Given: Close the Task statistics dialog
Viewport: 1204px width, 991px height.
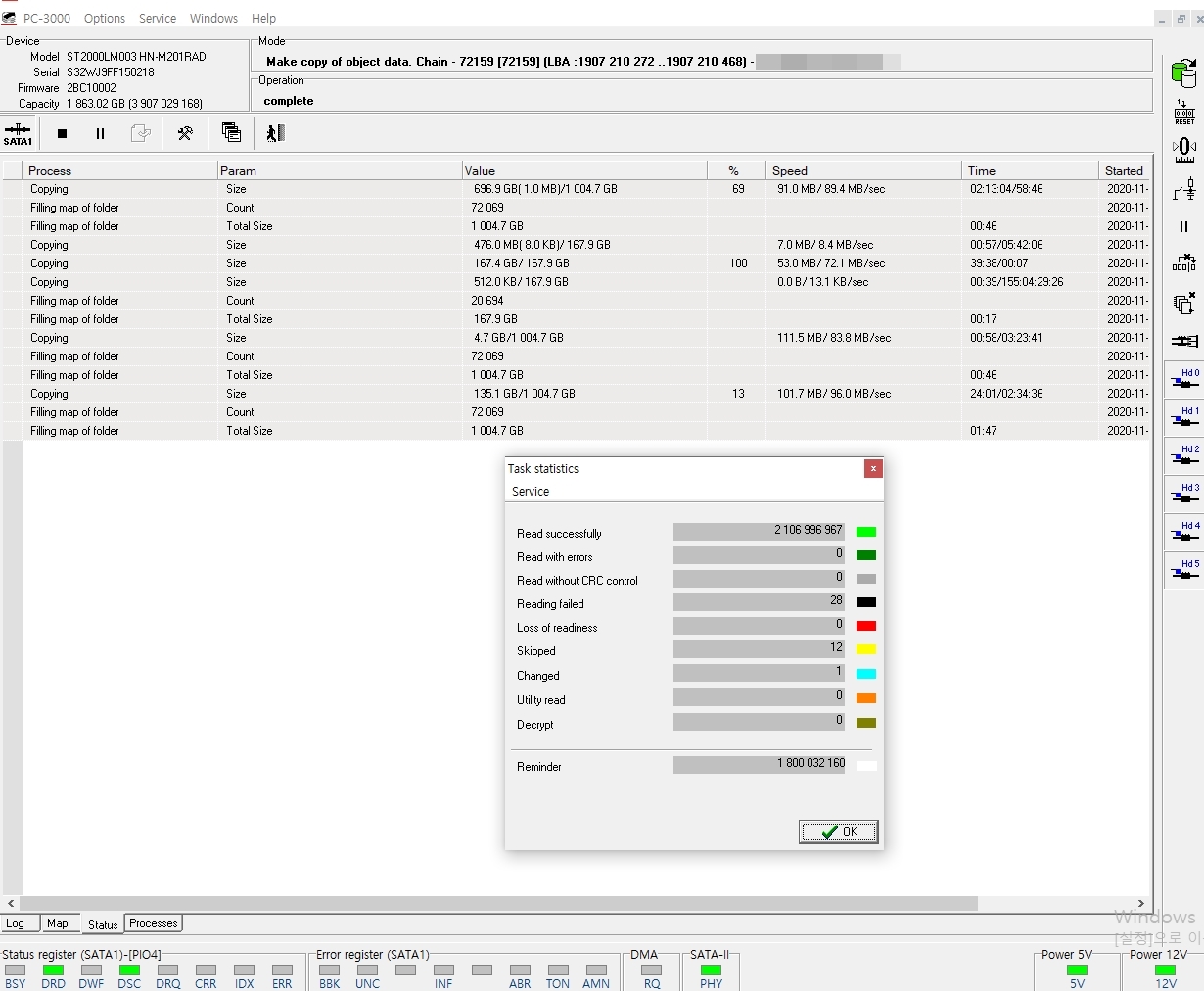Looking at the screenshot, I should click(x=873, y=469).
